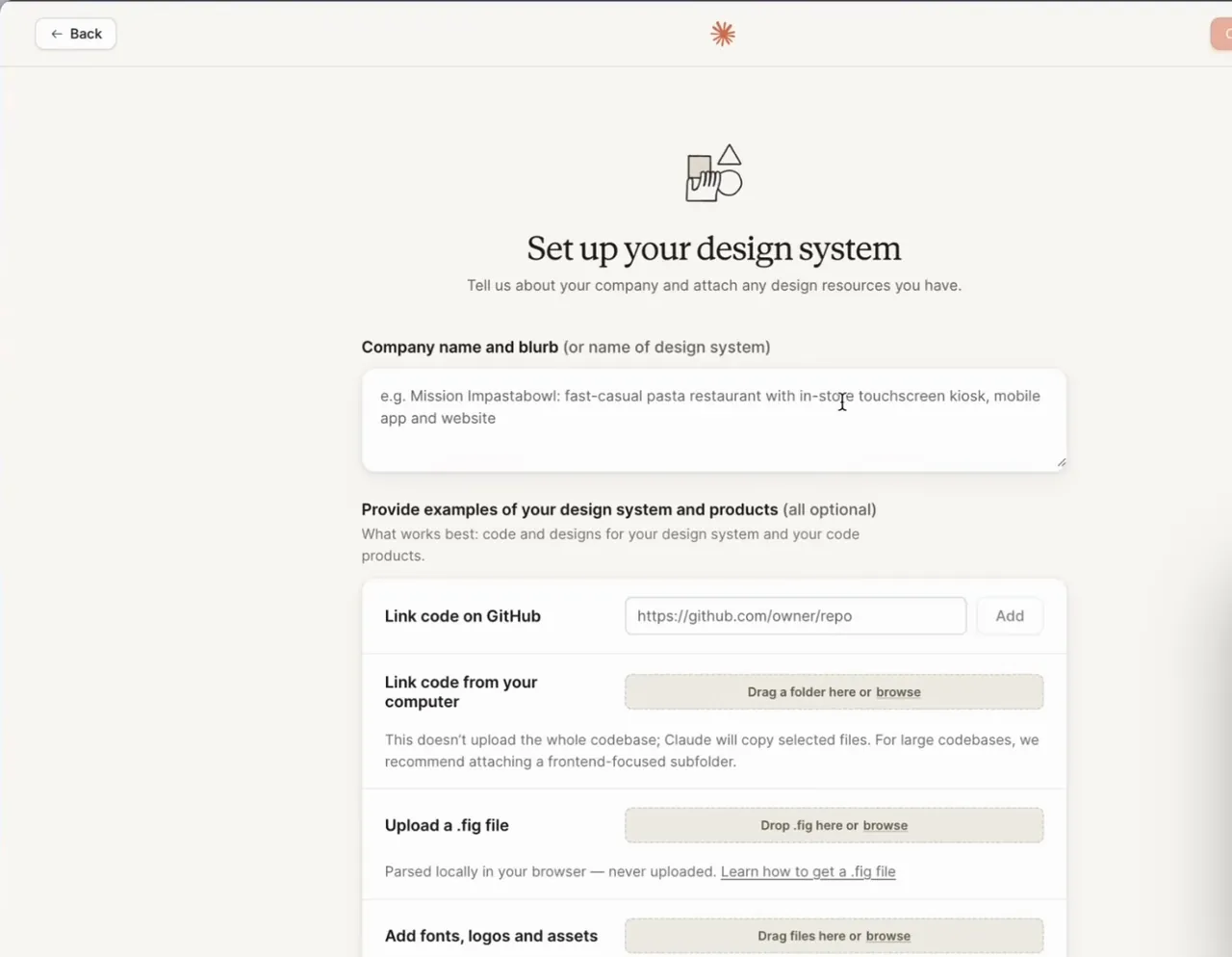Click 'Learn how to get a .fig file'
Screen dimensions: 1232x957
click(x=808, y=871)
